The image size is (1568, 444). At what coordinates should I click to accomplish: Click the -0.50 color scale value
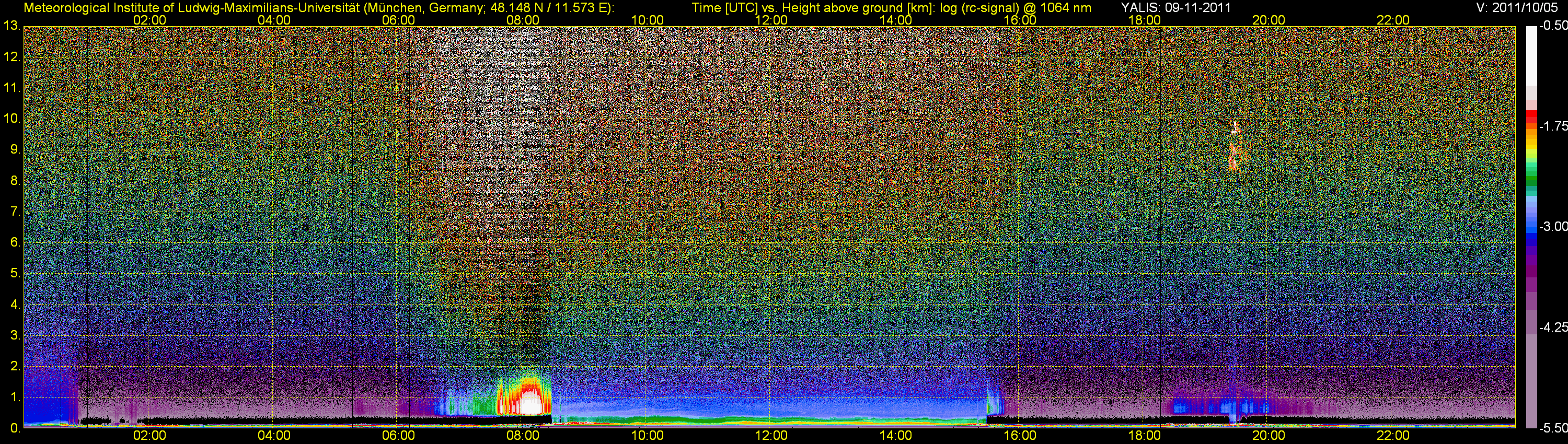[x=1553, y=26]
